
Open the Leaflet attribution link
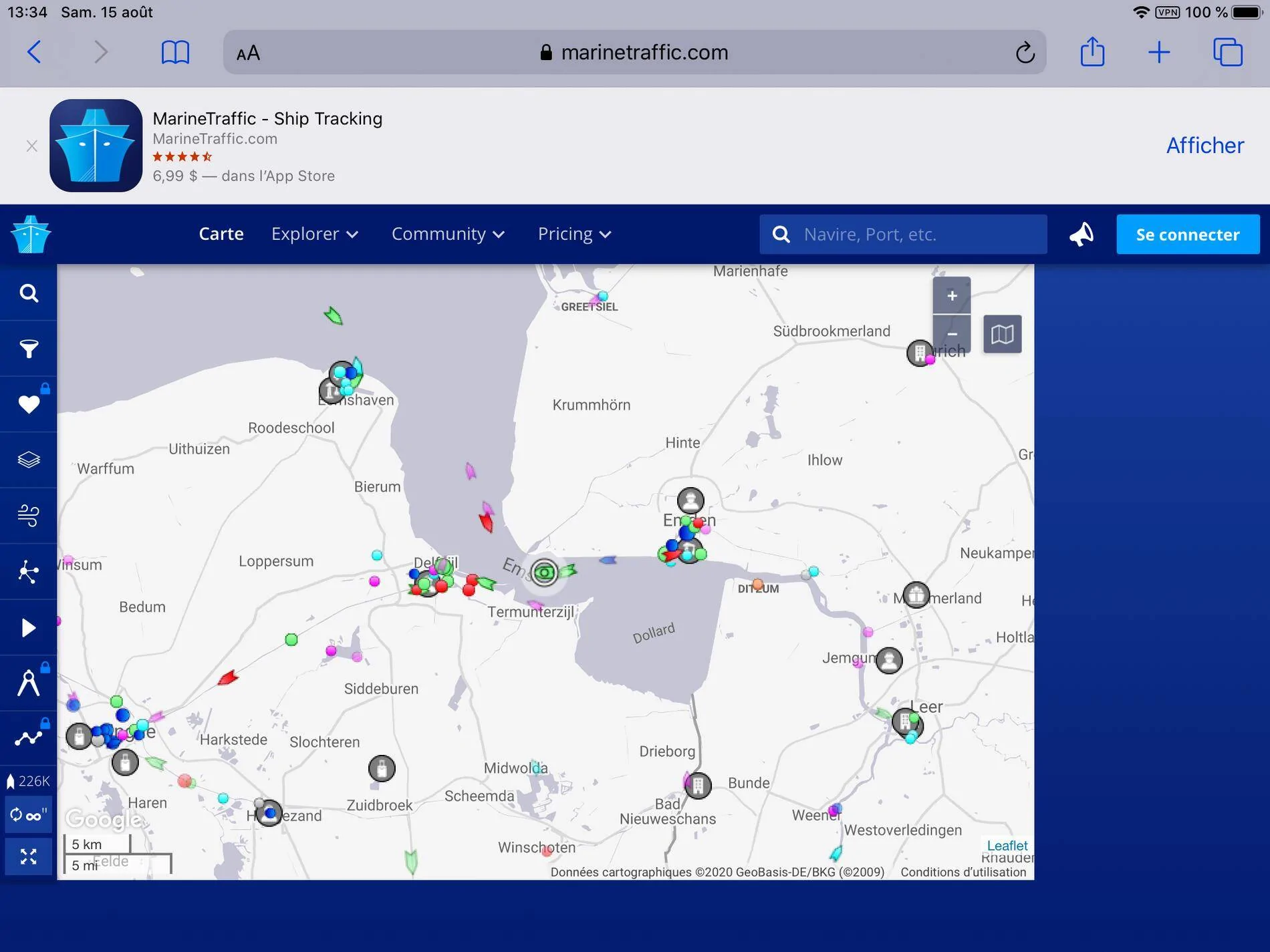[x=1007, y=846]
